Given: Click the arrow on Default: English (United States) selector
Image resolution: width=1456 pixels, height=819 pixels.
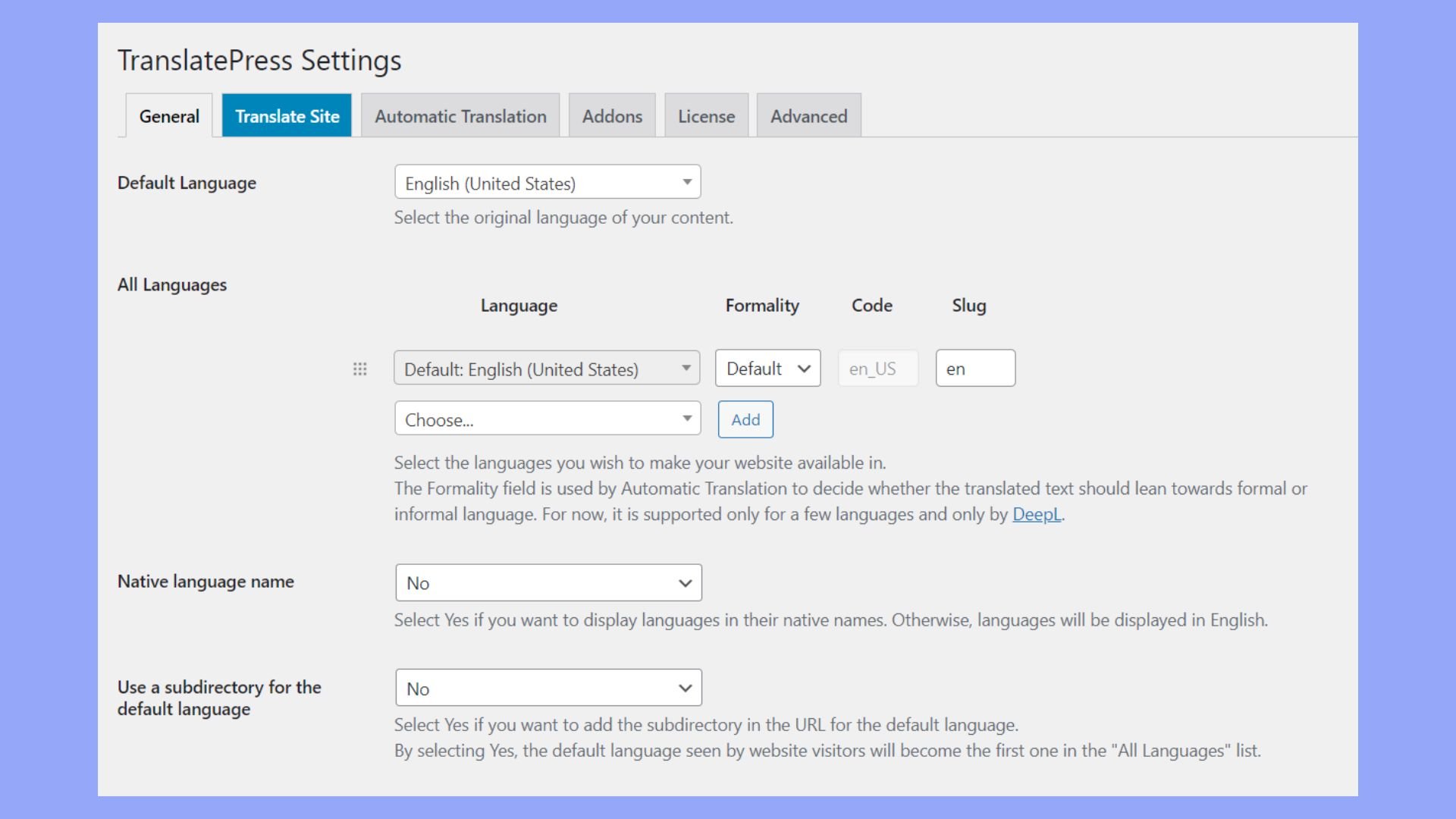Looking at the screenshot, I should click(686, 368).
